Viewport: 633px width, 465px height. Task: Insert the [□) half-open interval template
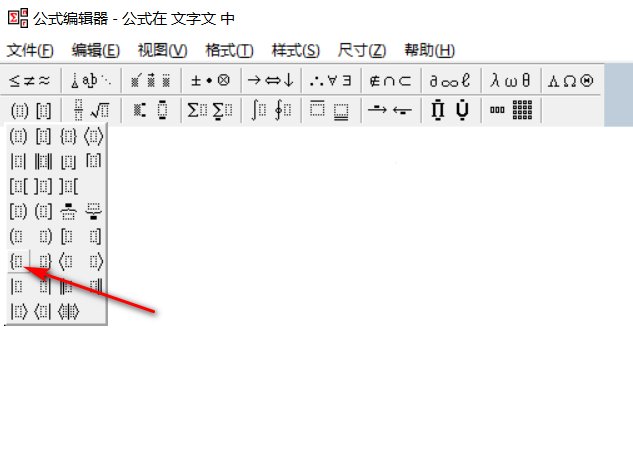(x=18, y=212)
